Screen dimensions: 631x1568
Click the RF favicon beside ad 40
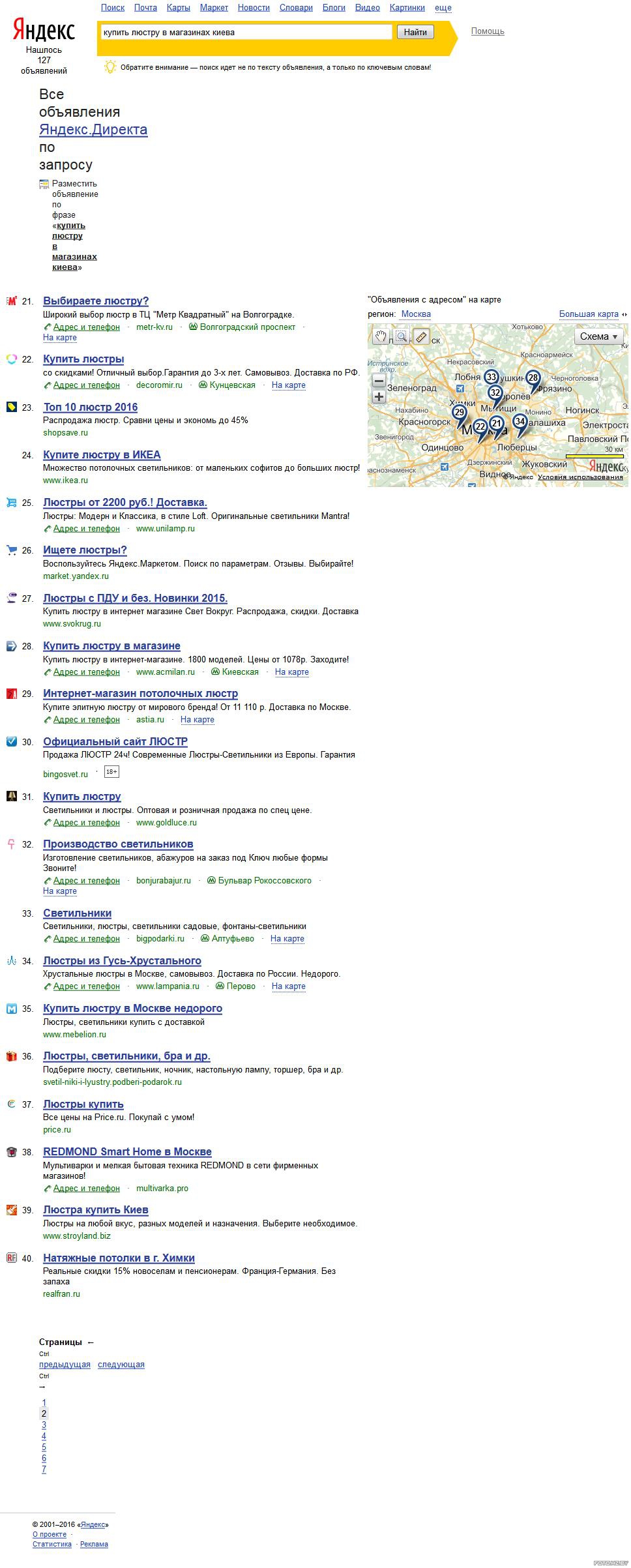(x=12, y=1258)
